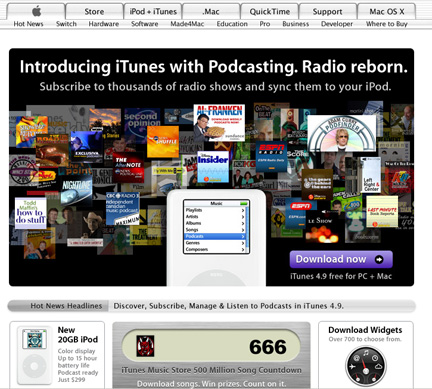Open the iPod + iTunes tab

pos(153,11)
